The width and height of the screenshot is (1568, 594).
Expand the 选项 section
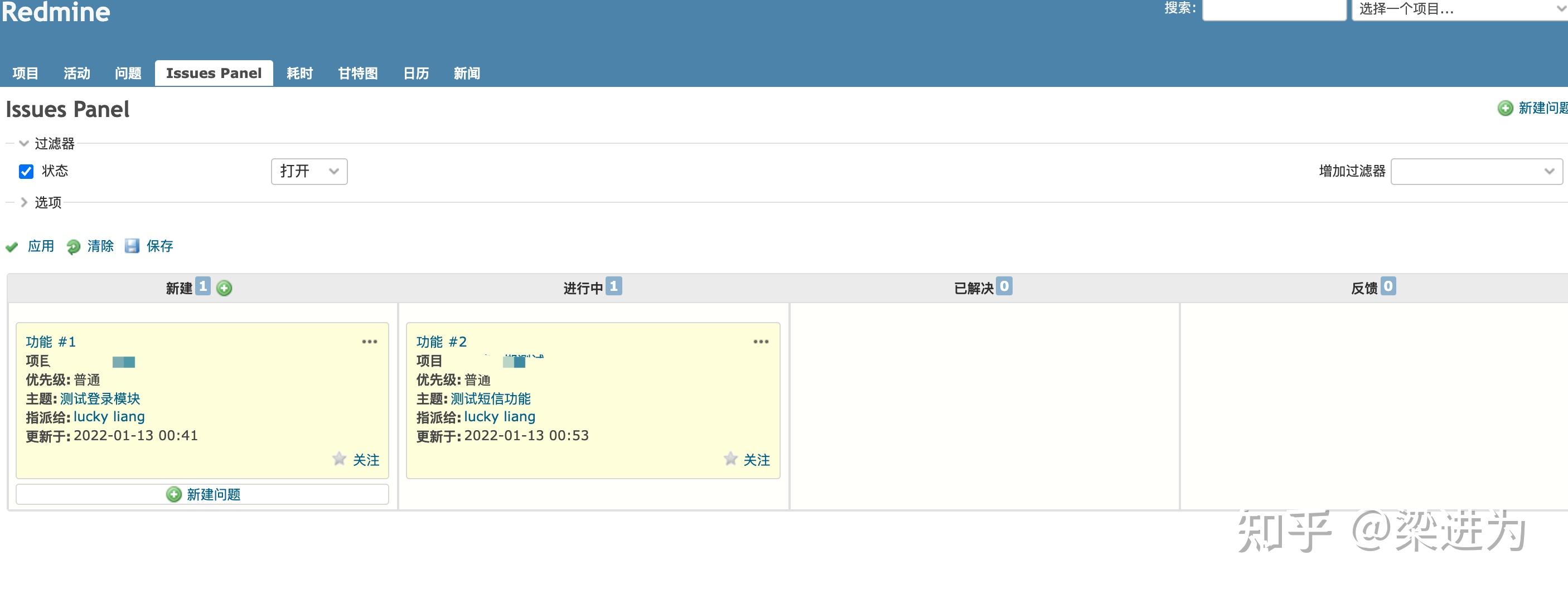point(25,202)
